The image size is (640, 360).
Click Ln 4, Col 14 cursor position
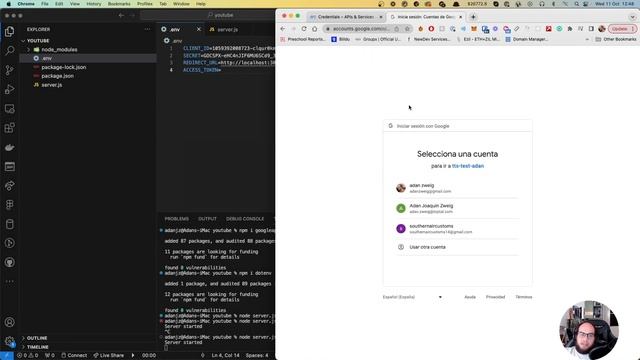tap(225, 355)
